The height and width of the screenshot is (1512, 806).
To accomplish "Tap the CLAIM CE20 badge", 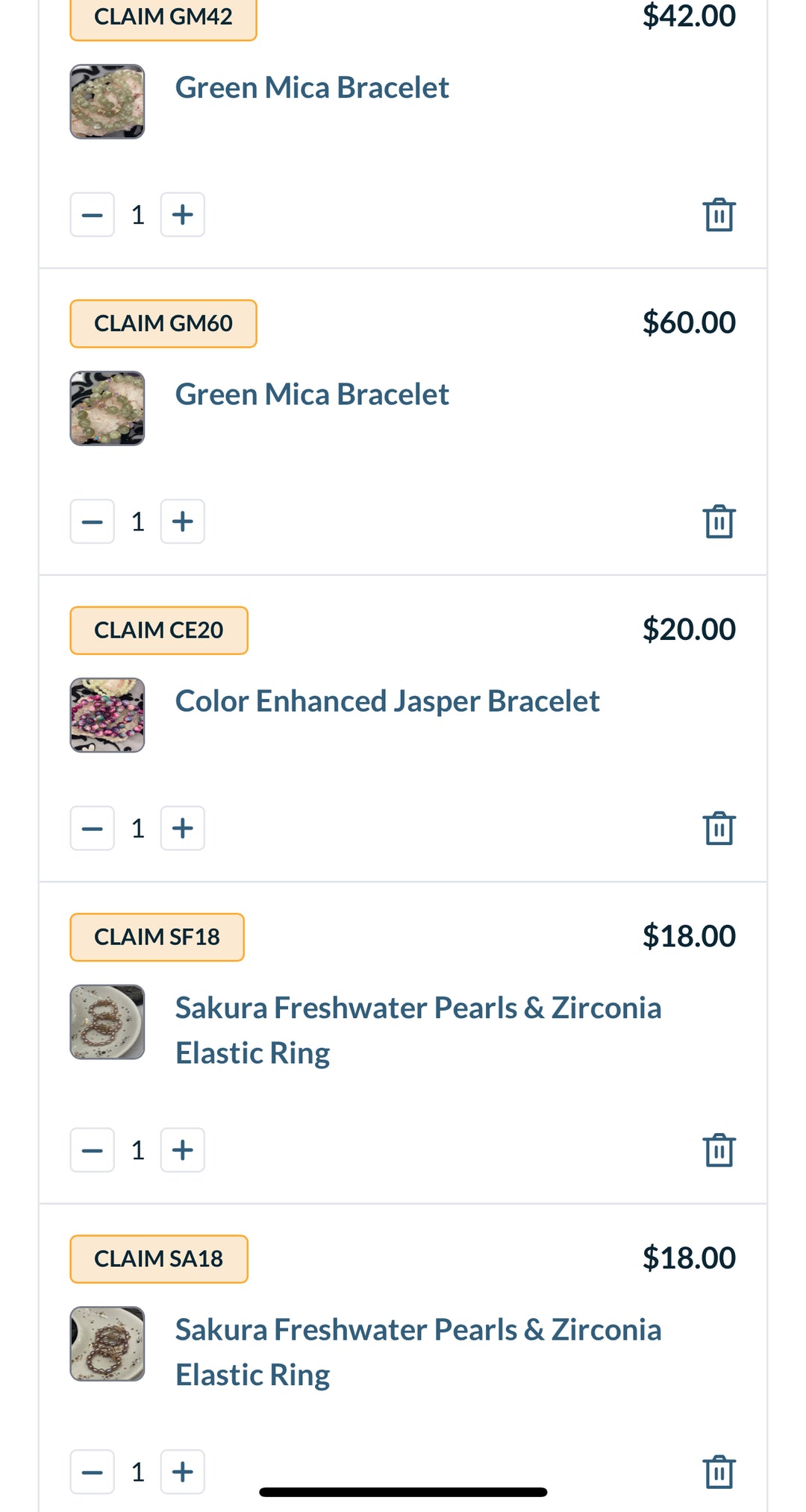I will (x=159, y=630).
